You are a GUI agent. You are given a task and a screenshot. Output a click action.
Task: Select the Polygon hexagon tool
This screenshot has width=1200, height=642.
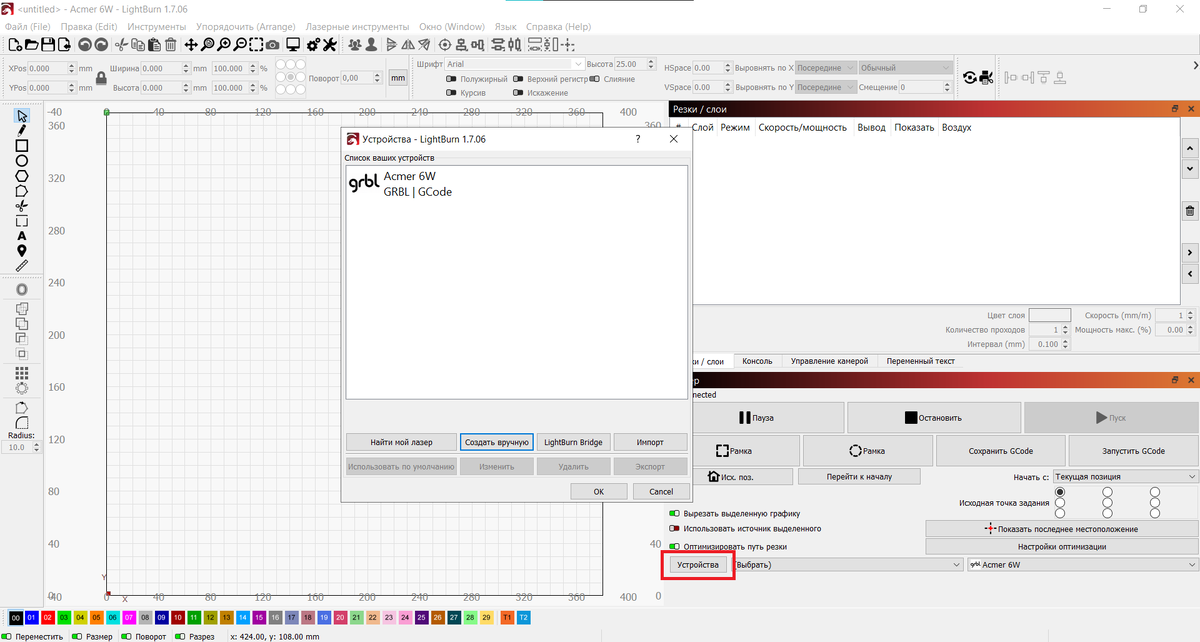tap(21, 176)
